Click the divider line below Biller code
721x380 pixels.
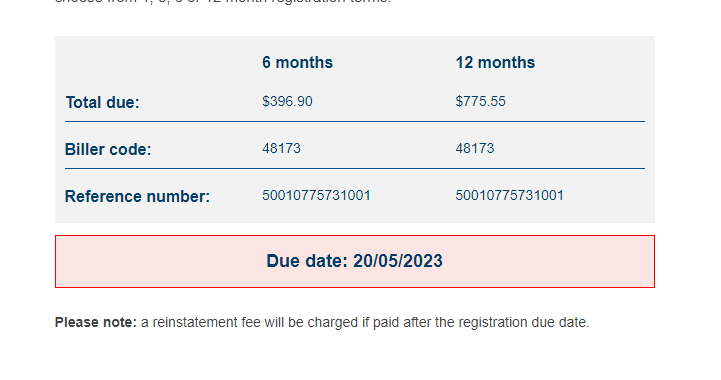[x=355, y=169]
